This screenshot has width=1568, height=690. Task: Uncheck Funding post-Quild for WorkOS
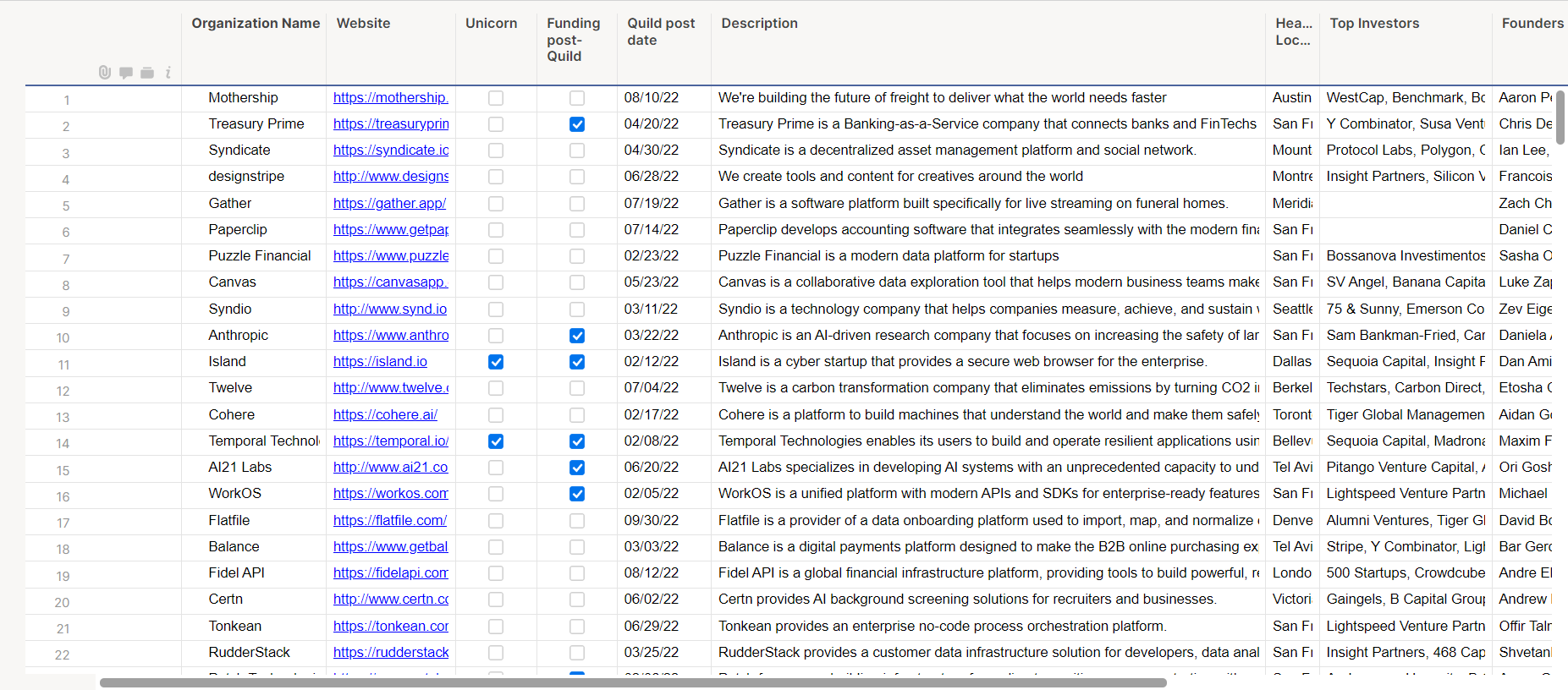[577, 494]
